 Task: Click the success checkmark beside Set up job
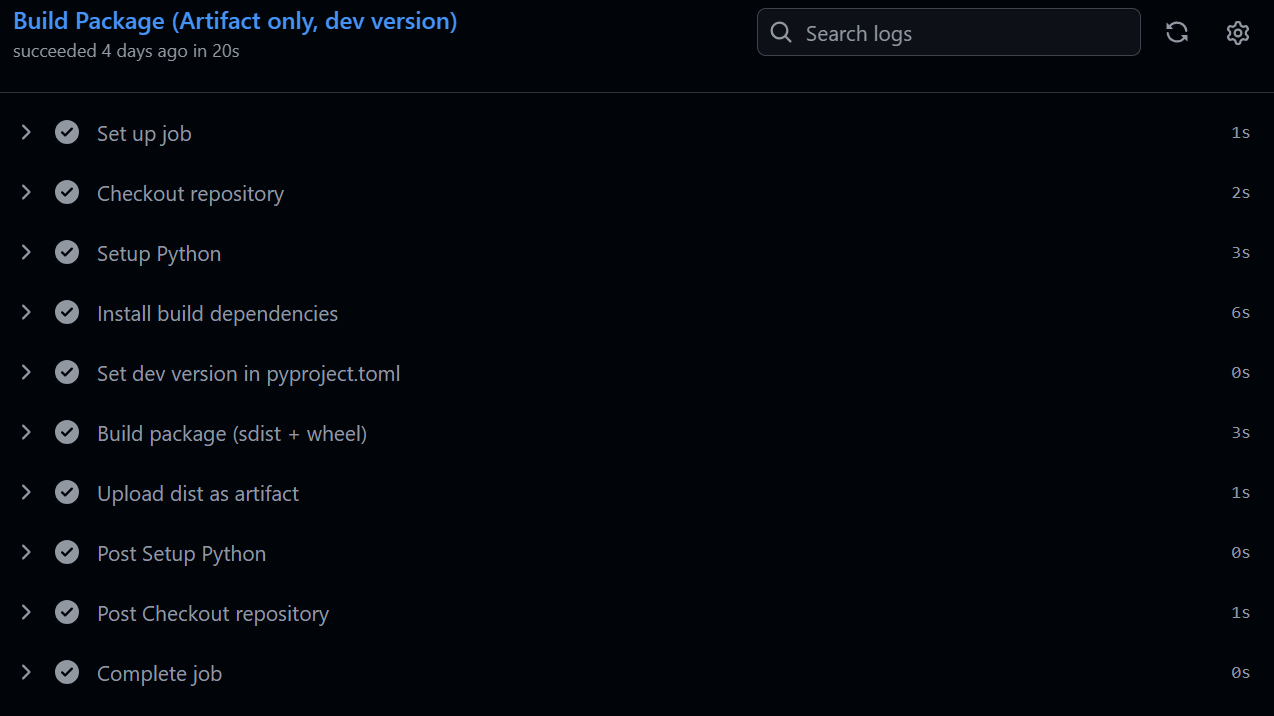pos(67,132)
